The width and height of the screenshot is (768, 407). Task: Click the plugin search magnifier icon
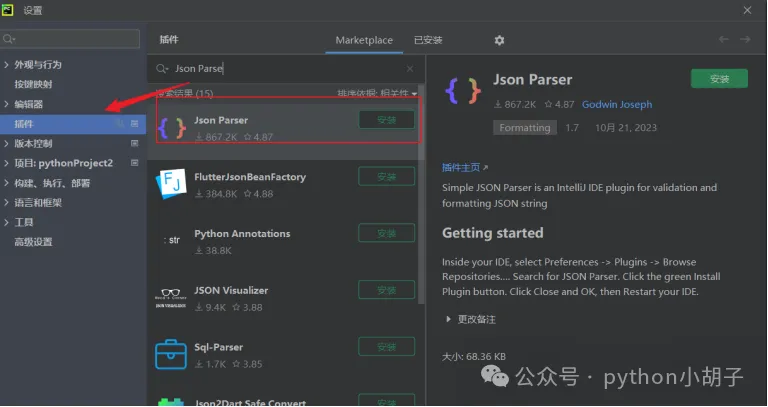click(x=162, y=69)
